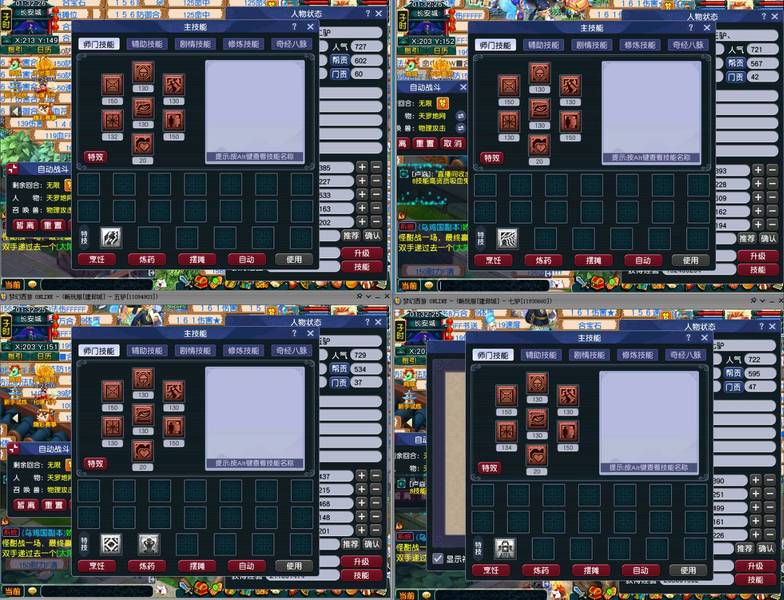This screenshot has height=600, width=784.
Task: Select 师门技能 tab in top-right window
Action: 495,45
